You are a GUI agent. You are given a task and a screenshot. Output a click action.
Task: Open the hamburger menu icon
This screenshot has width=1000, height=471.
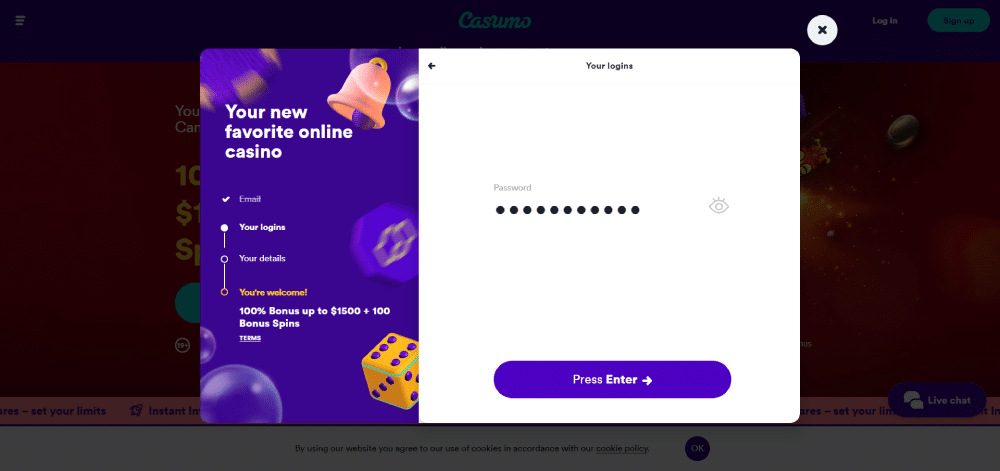coord(20,21)
